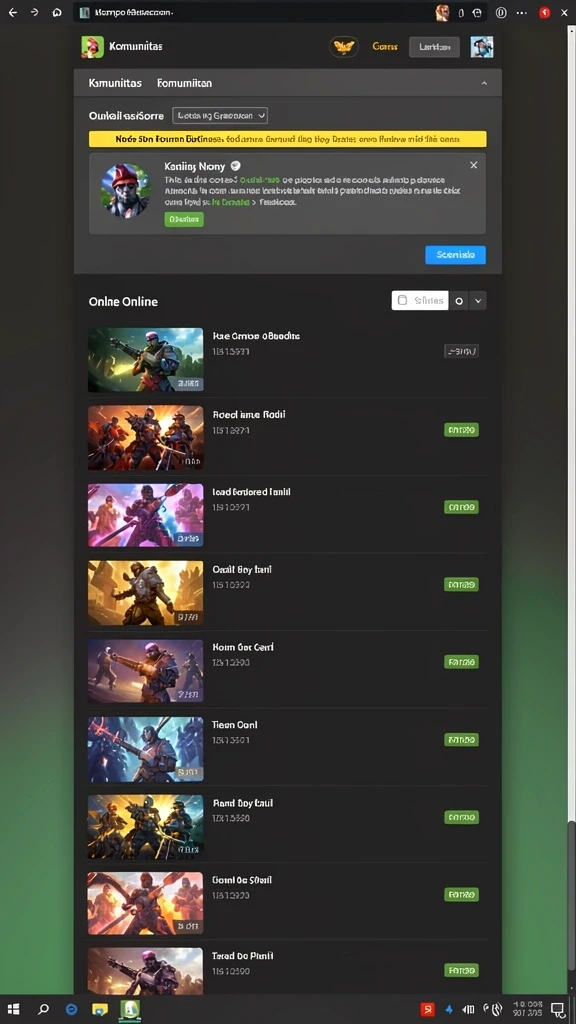The width and height of the screenshot is (576, 1024).
Task: Open the browser three-dots menu
Action: (521, 12)
